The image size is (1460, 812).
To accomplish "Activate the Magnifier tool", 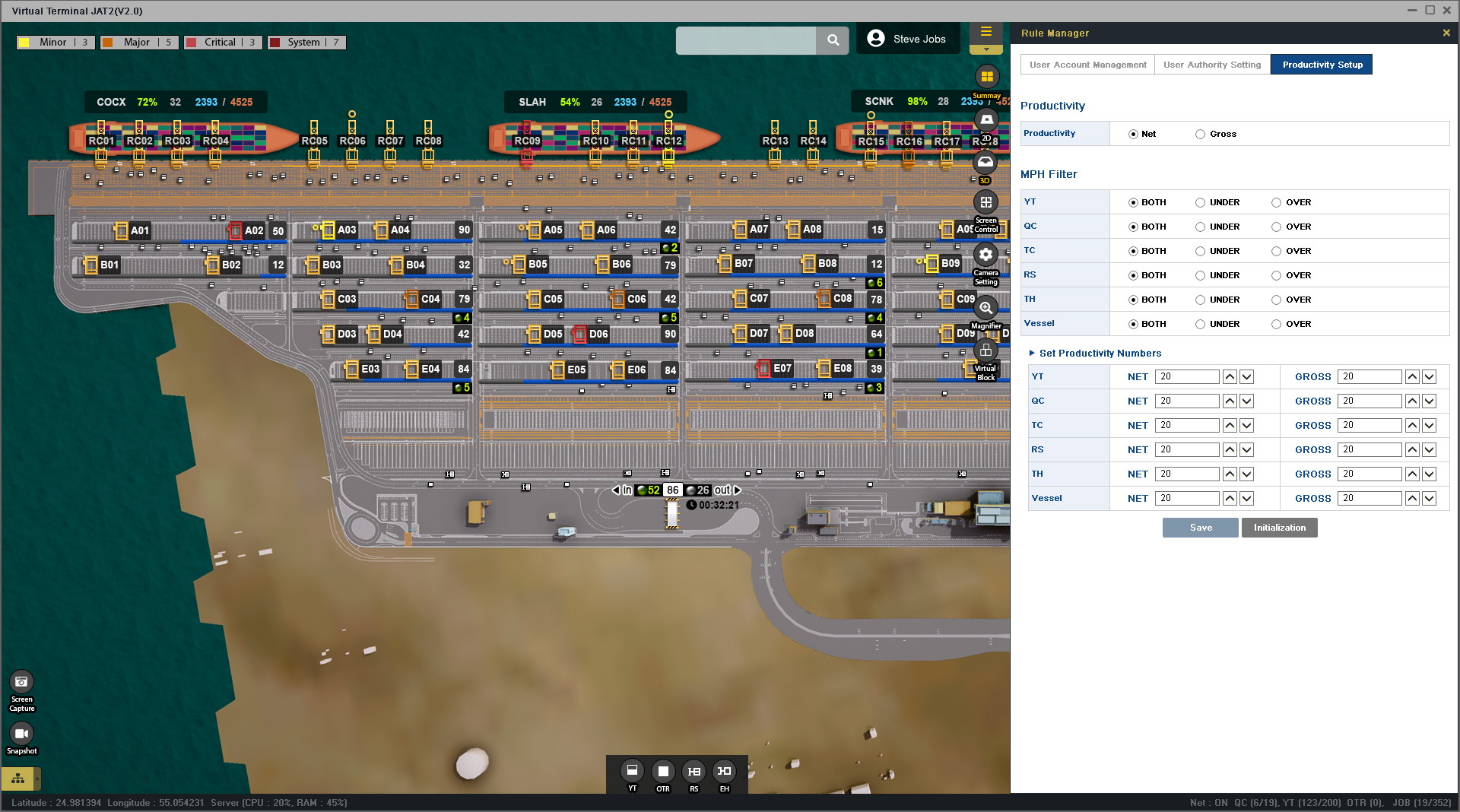I will coord(985,308).
